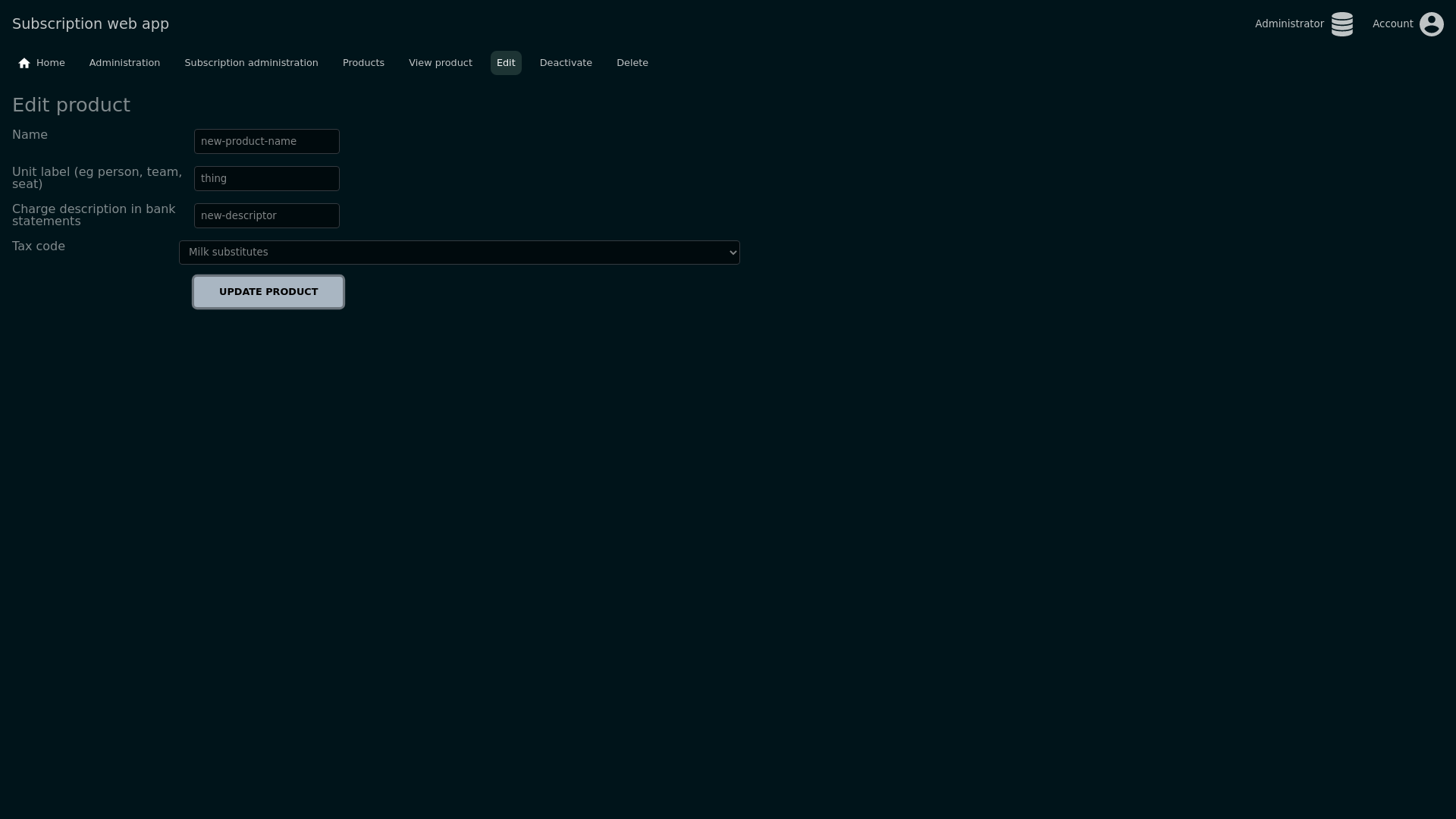Click the Account label text
Viewport: 1456px width, 819px height.
pos(1392,24)
